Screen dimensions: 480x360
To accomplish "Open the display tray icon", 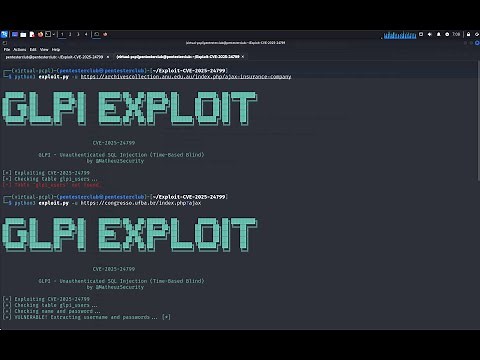I will [x=421, y=34].
